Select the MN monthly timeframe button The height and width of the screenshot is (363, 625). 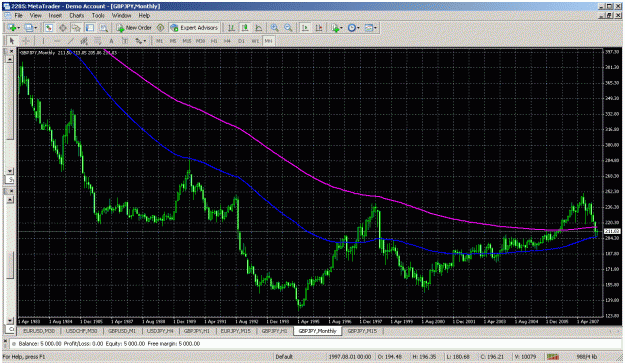pos(269,41)
